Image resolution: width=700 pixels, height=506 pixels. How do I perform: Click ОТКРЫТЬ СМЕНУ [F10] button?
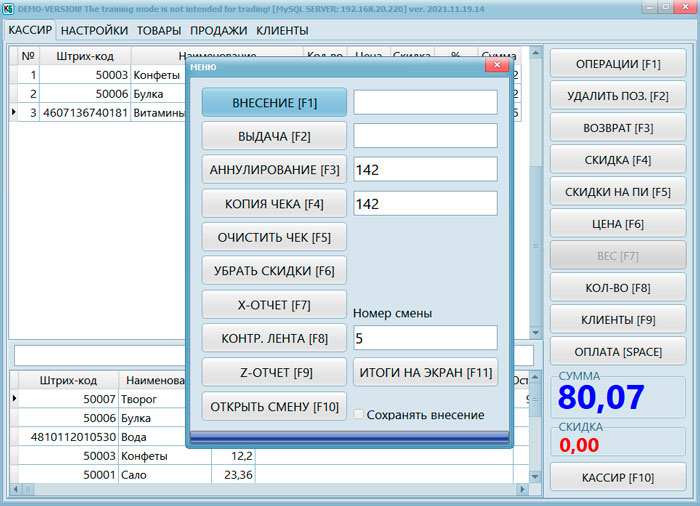coord(274,406)
